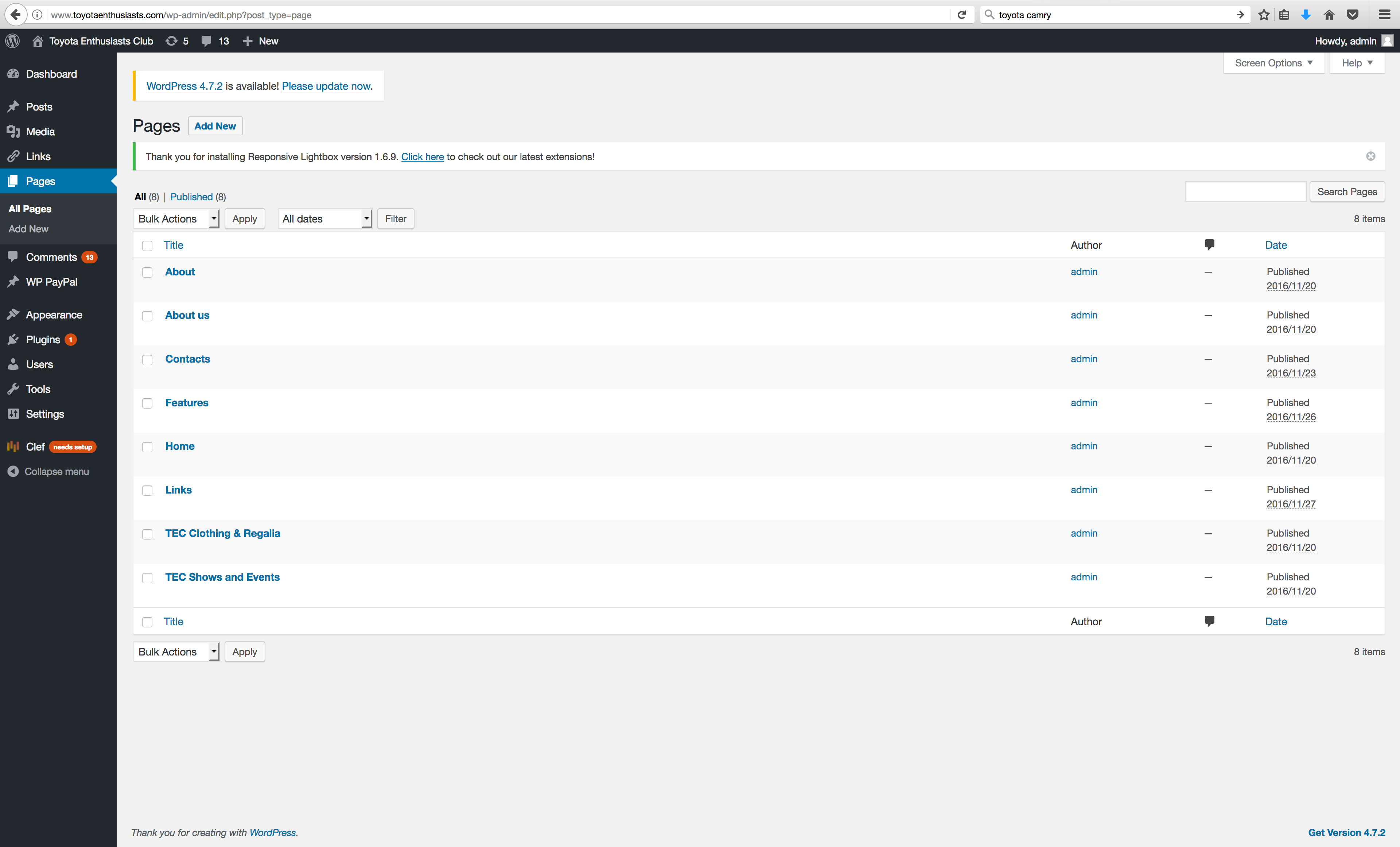
Task: Tick the select-all checkbox beside Title header
Action: coord(147,245)
